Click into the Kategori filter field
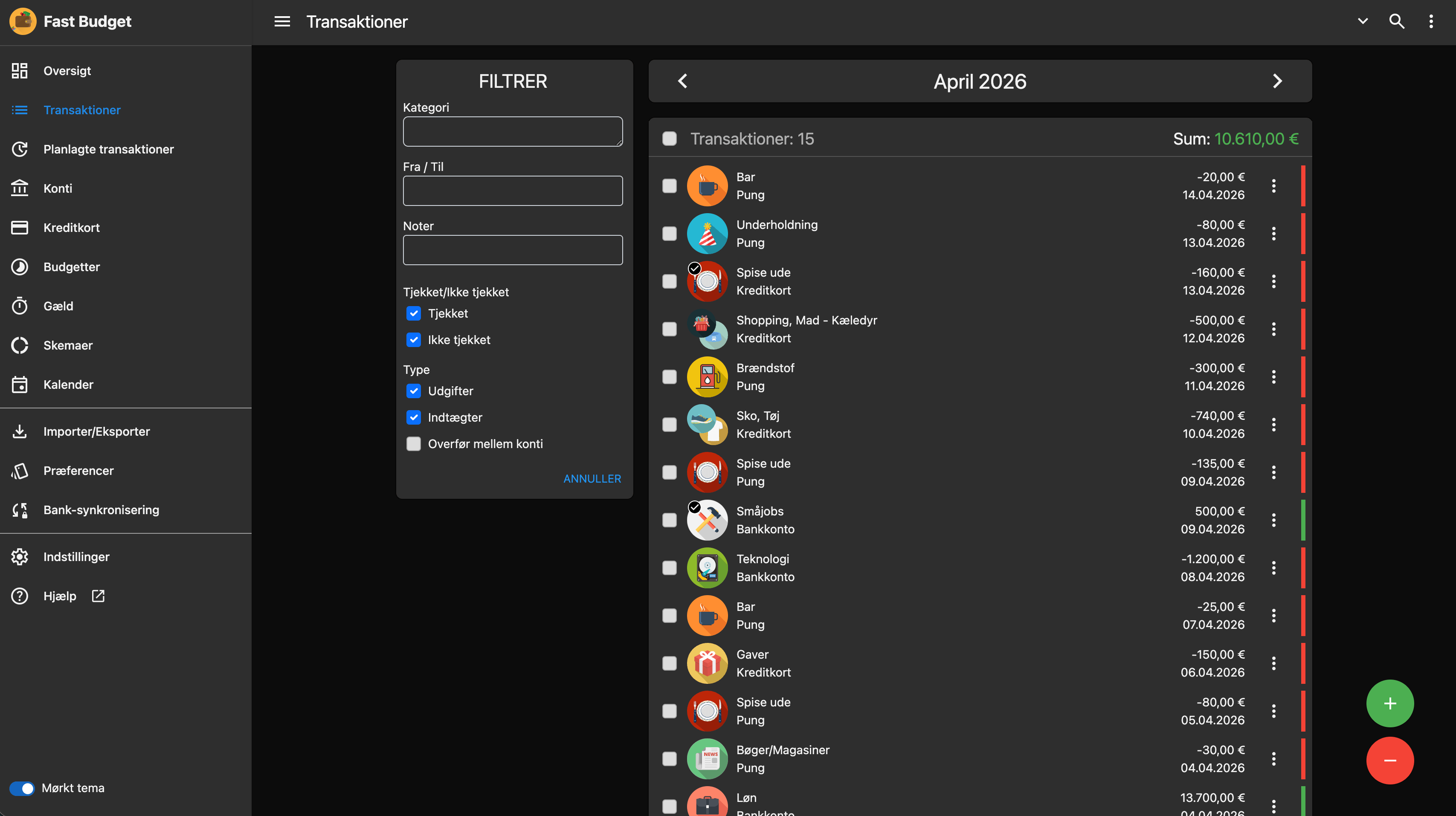 [x=512, y=132]
